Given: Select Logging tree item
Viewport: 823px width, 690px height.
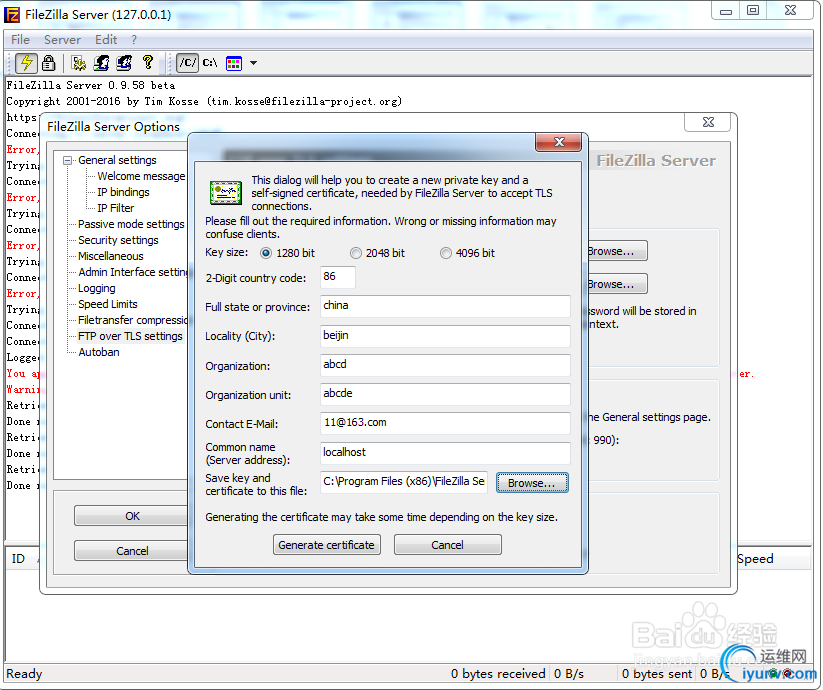Looking at the screenshot, I should point(97,288).
